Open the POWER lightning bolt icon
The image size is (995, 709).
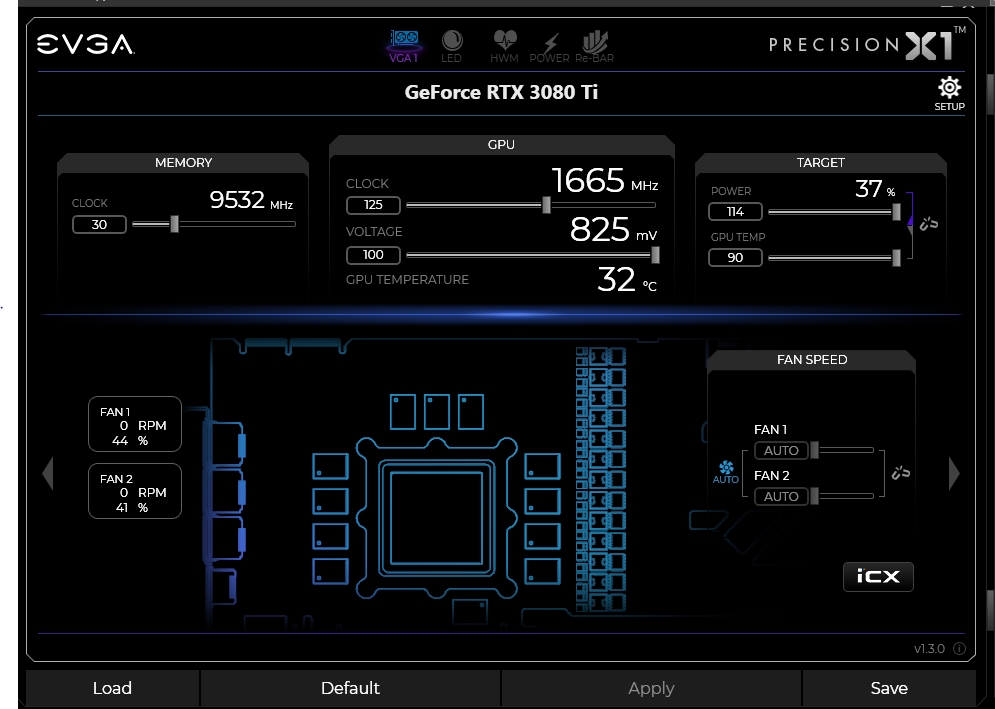click(550, 46)
